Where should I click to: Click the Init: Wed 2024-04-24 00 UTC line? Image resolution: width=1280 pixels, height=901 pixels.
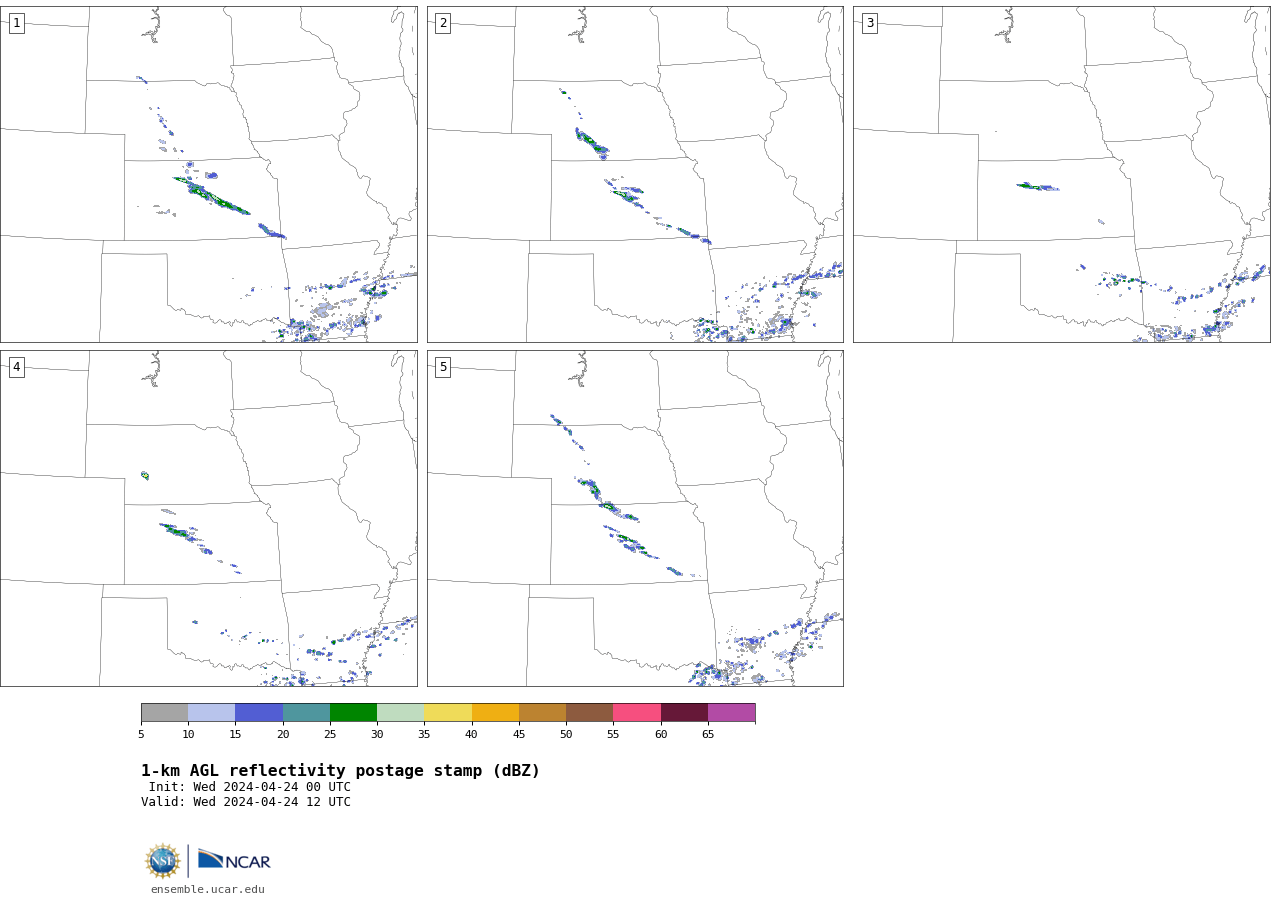250,787
